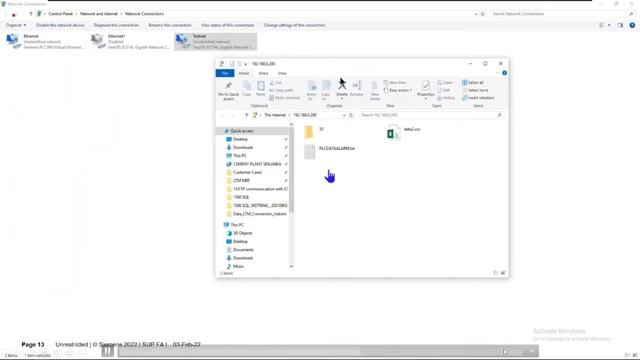This screenshot has height=360, width=640.
Task: Click the large-icons view button in the Explorer status bar
Action: point(503,273)
